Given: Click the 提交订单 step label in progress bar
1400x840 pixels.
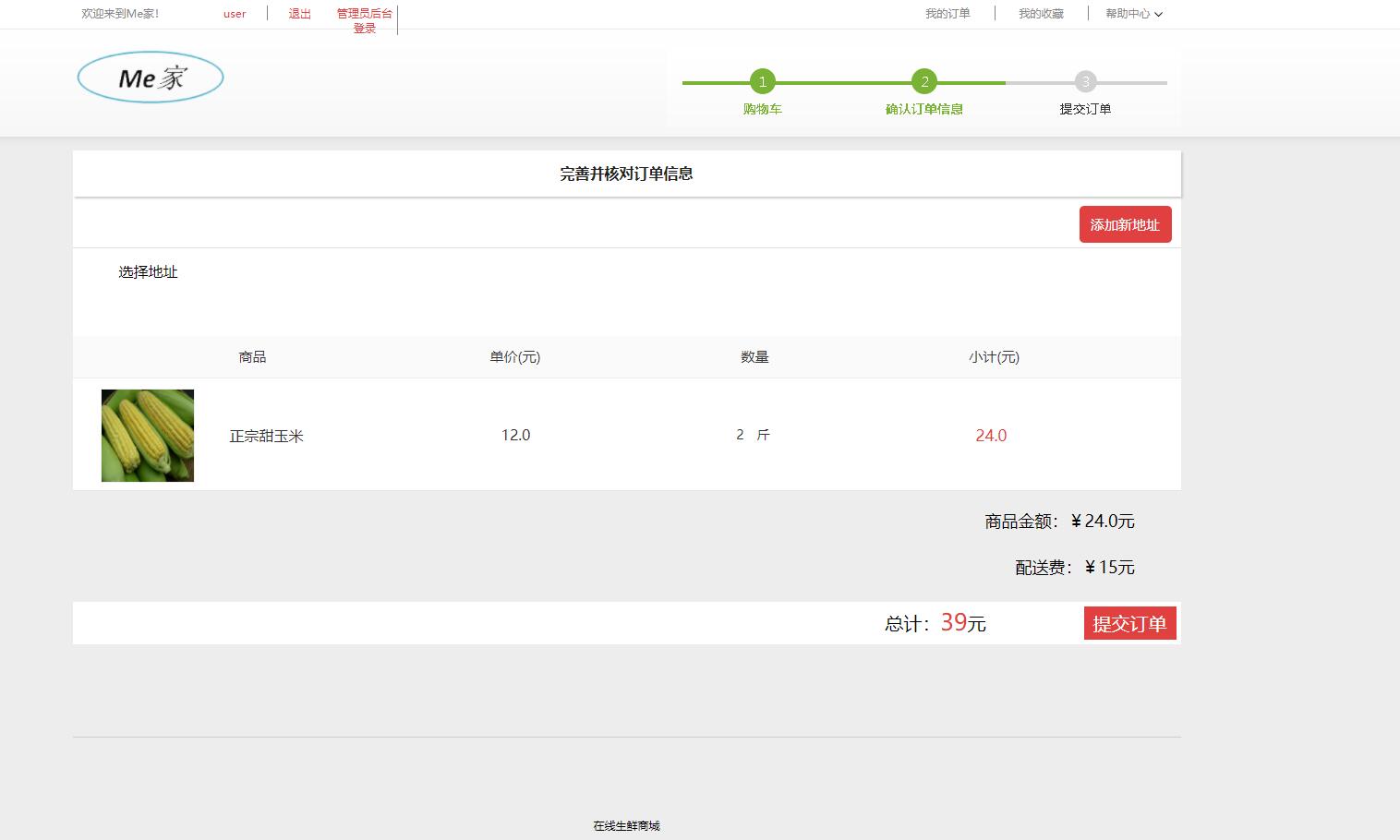Looking at the screenshot, I should 1086,109.
